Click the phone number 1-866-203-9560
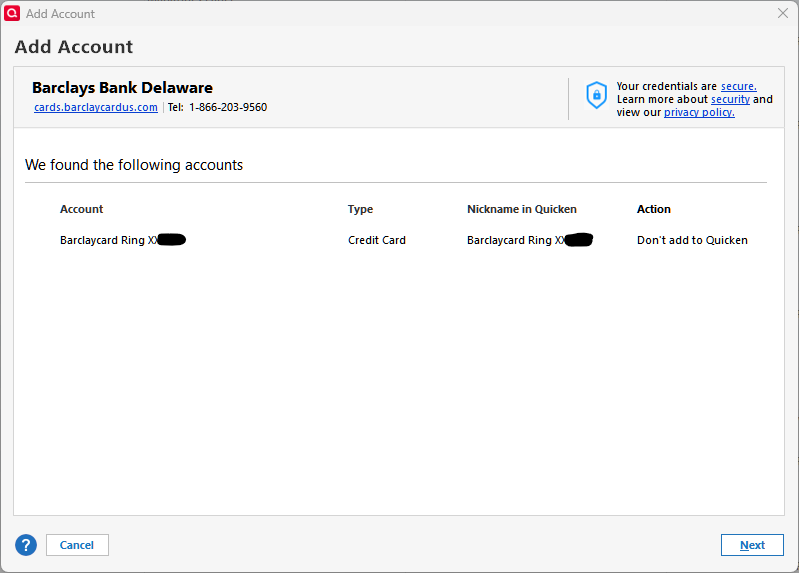The image size is (799, 573). coord(228,107)
